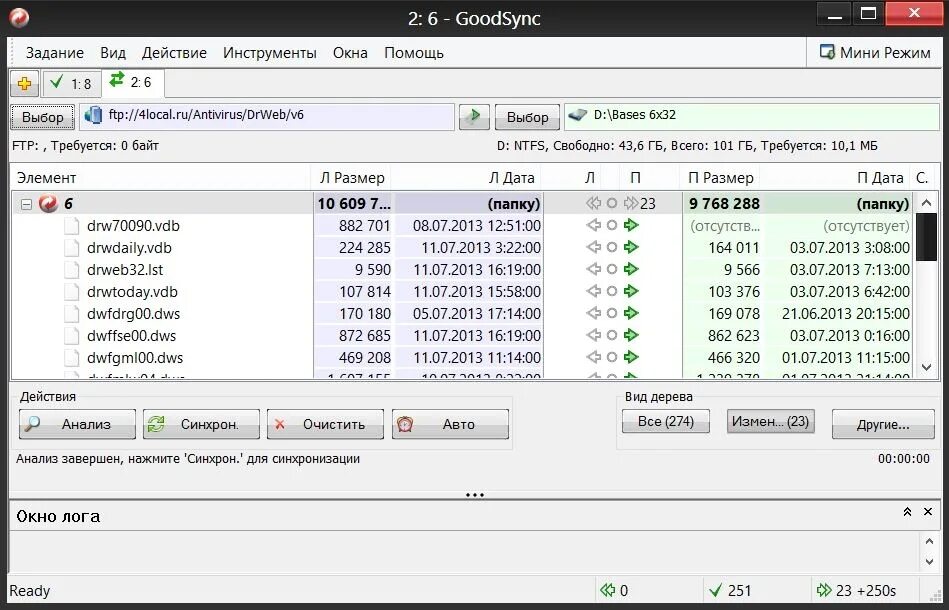Collapse the log window with double chevron
The width and height of the screenshot is (949, 610).
click(x=907, y=512)
